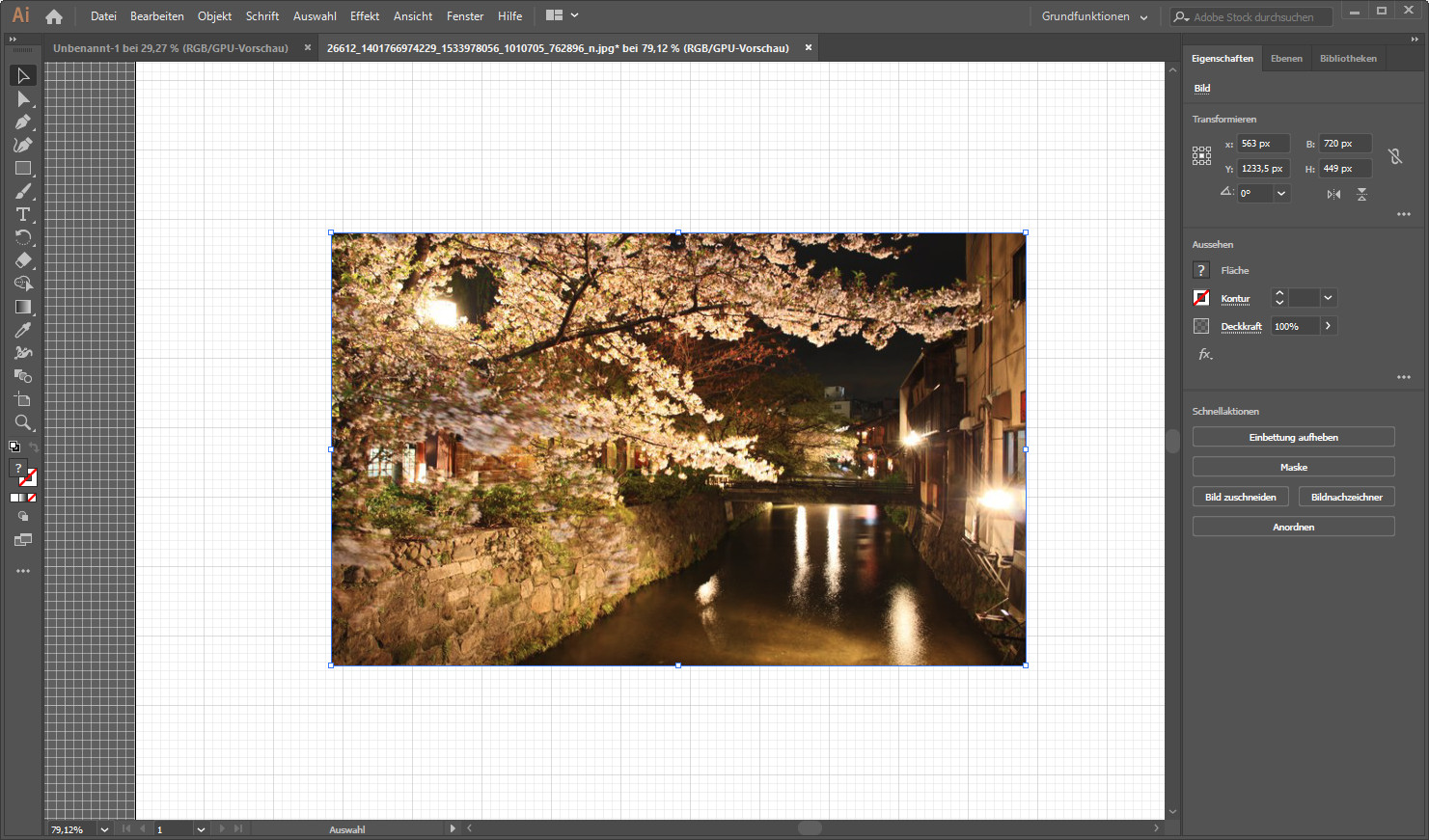Expand the Kontur stroke weight dropdown

(1328, 298)
